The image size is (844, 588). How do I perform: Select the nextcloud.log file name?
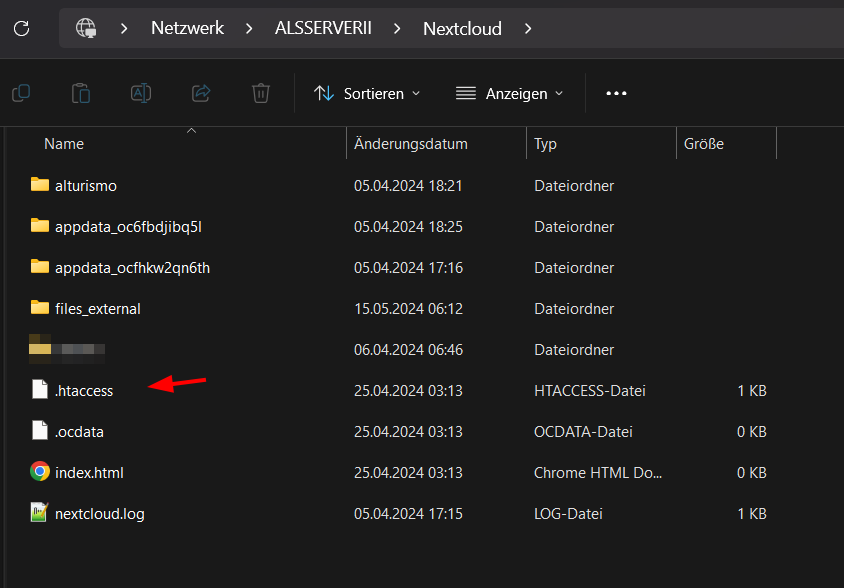100,514
